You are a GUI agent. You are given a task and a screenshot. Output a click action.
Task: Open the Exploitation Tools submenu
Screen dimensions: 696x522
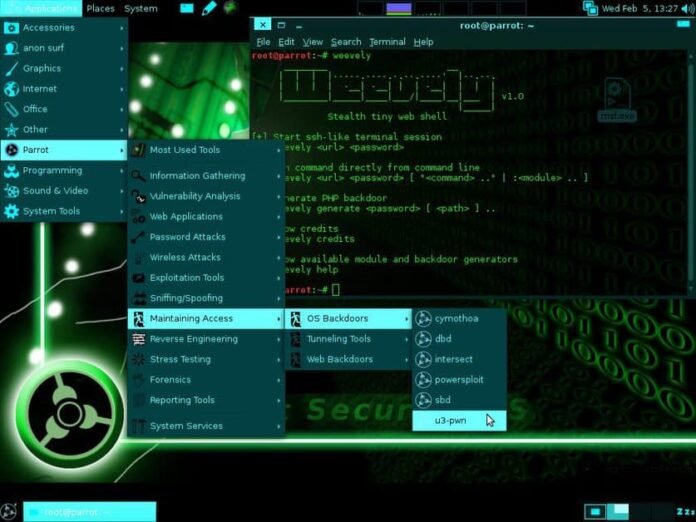[206, 278]
